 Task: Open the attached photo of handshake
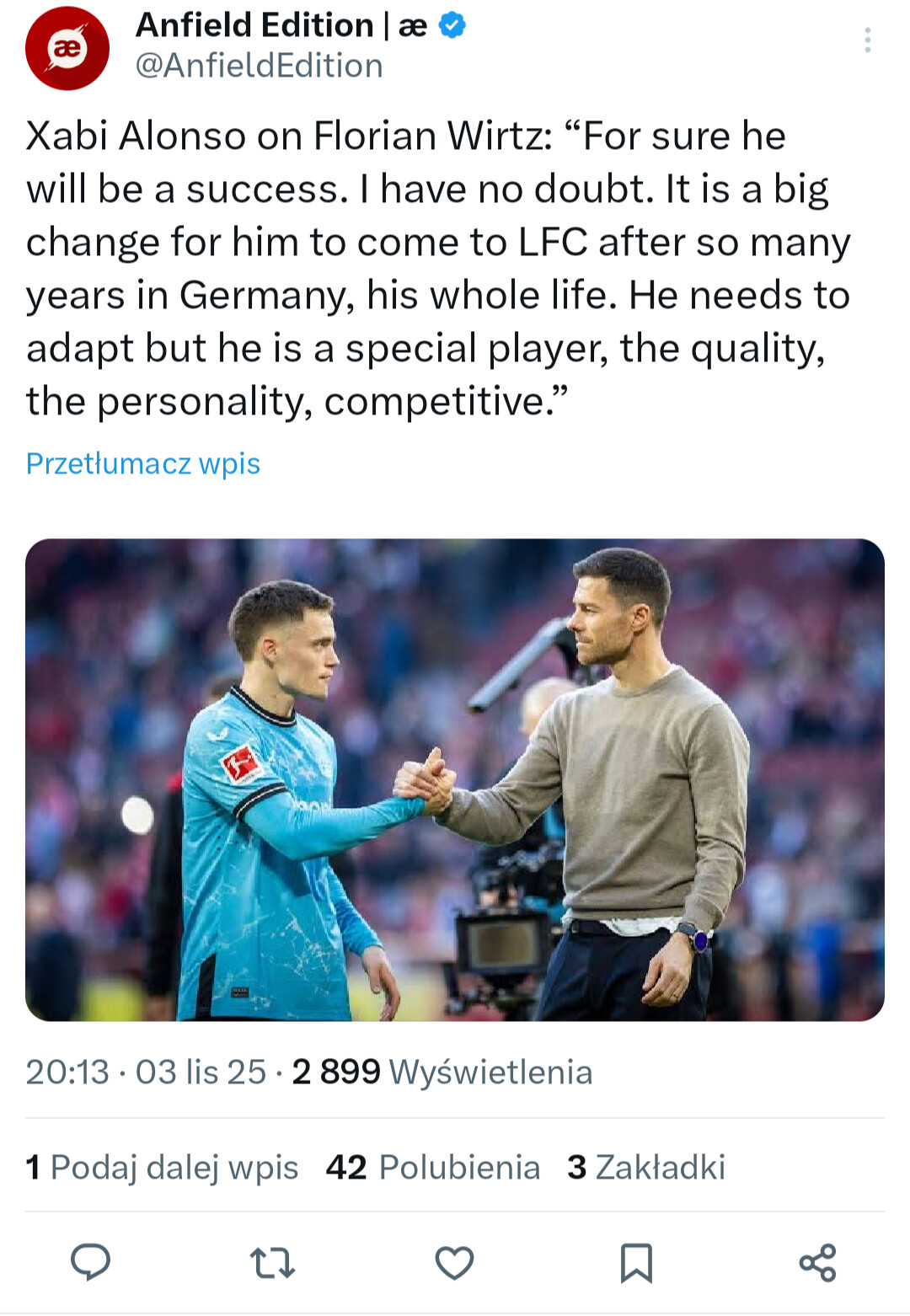pos(455,779)
